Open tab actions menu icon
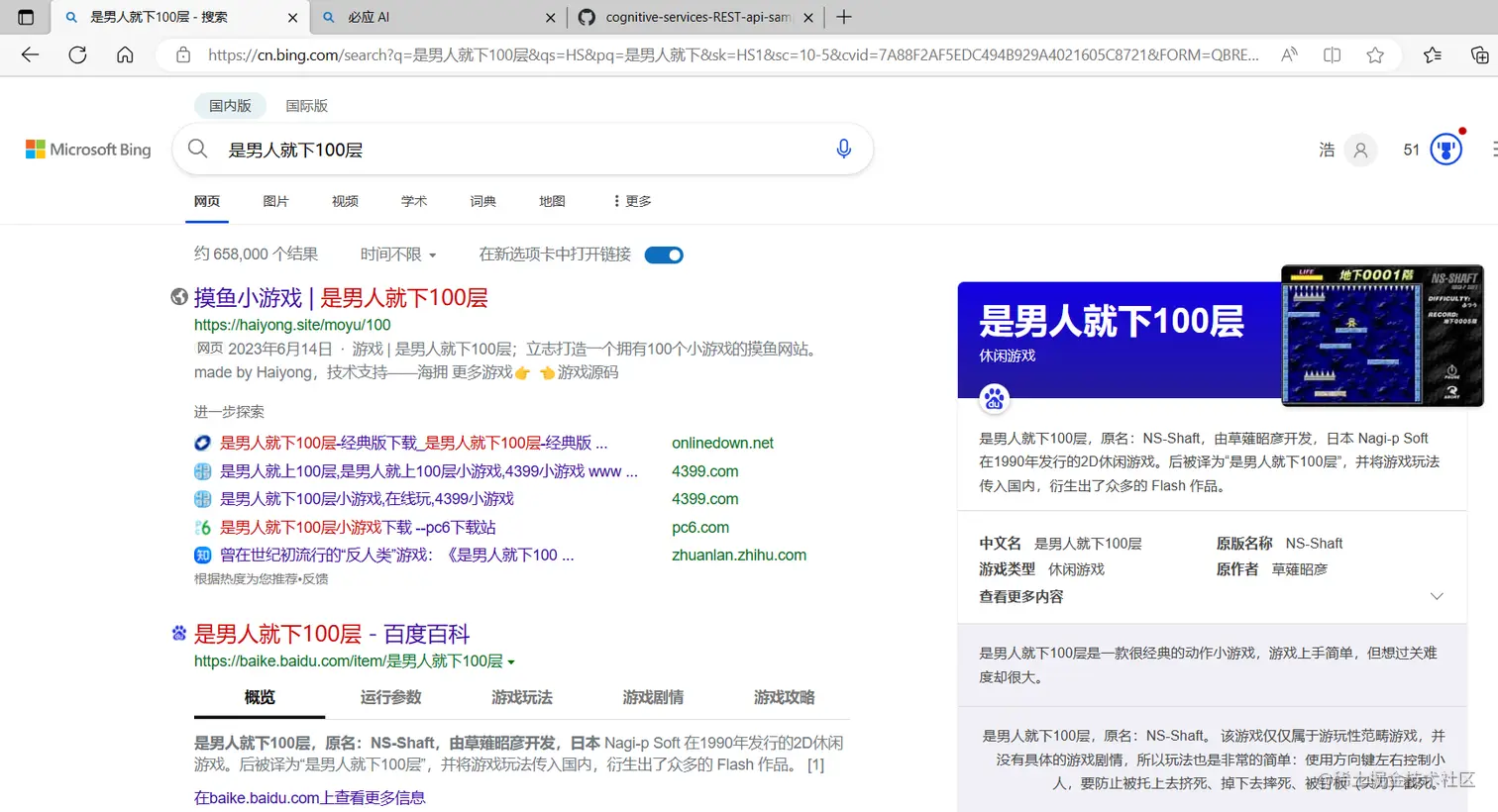The image size is (1498, 812). click(26, 17)
